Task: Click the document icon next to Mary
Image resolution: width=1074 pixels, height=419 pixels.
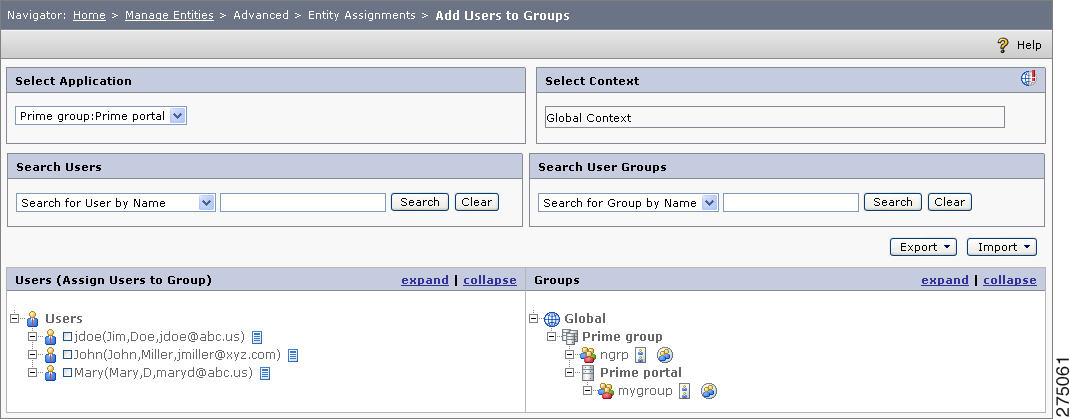Action: tap(265, 373)
